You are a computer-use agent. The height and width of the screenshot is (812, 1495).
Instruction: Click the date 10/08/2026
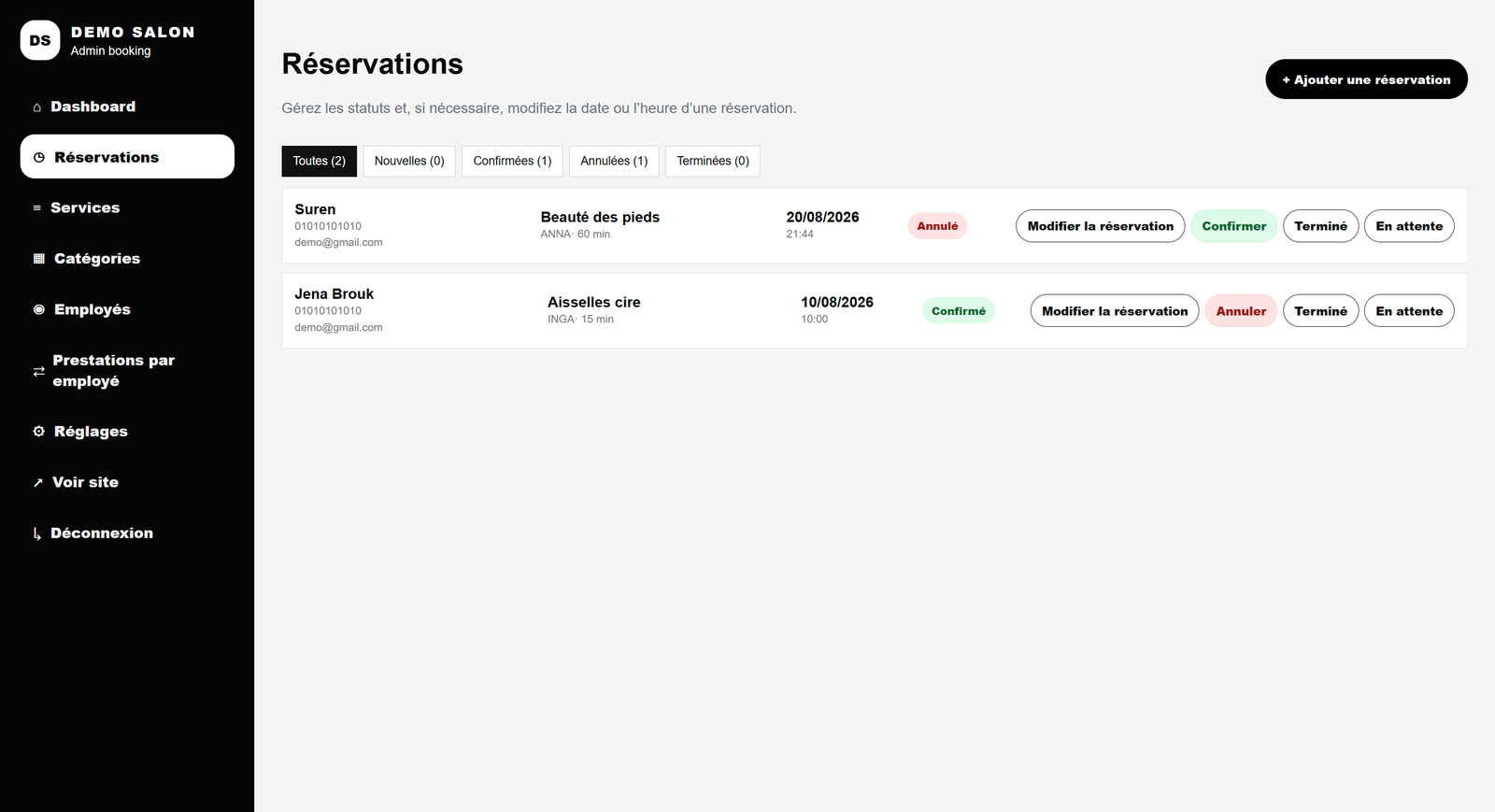pos(837,302)
